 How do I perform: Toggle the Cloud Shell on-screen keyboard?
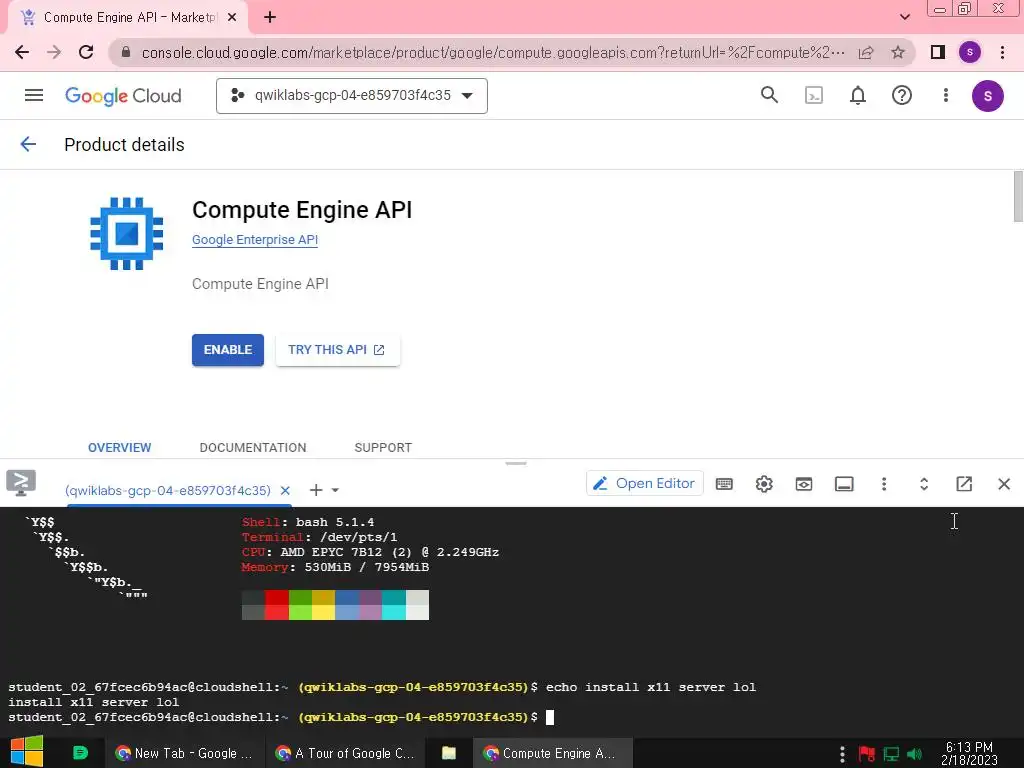coord(724,484)
